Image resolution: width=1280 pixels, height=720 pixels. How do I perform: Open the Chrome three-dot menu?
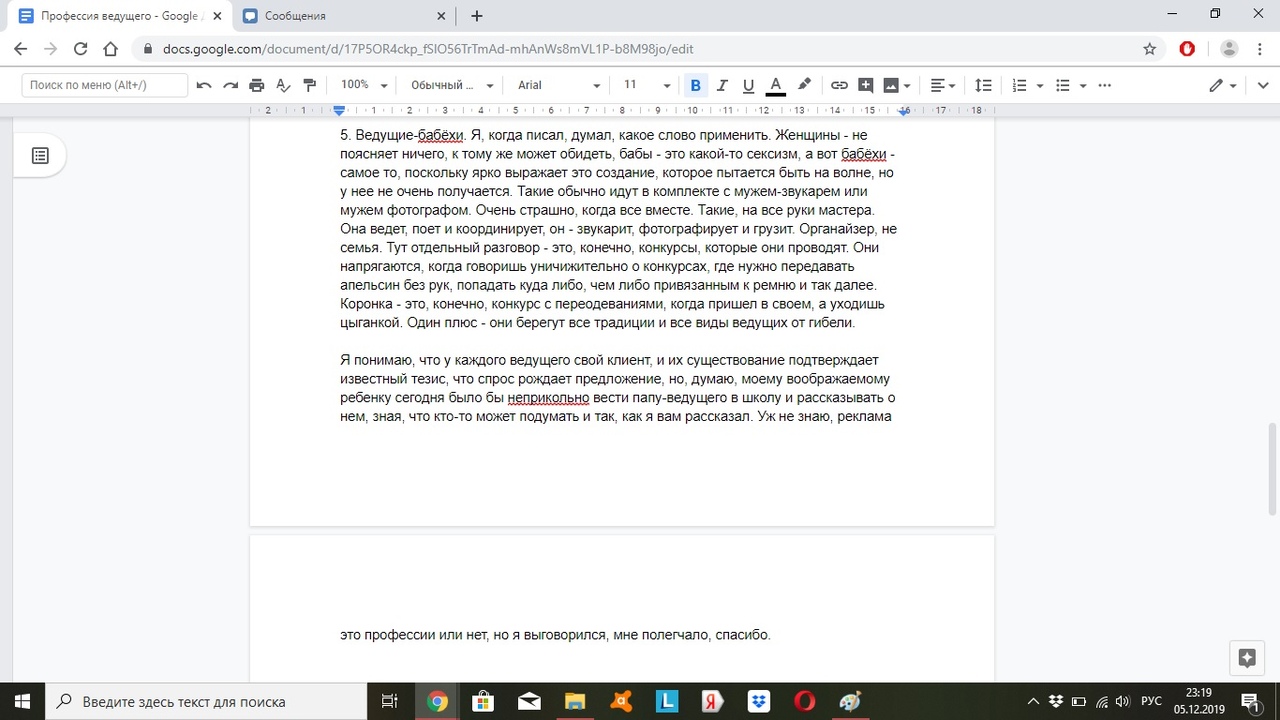coord(1259,49)
